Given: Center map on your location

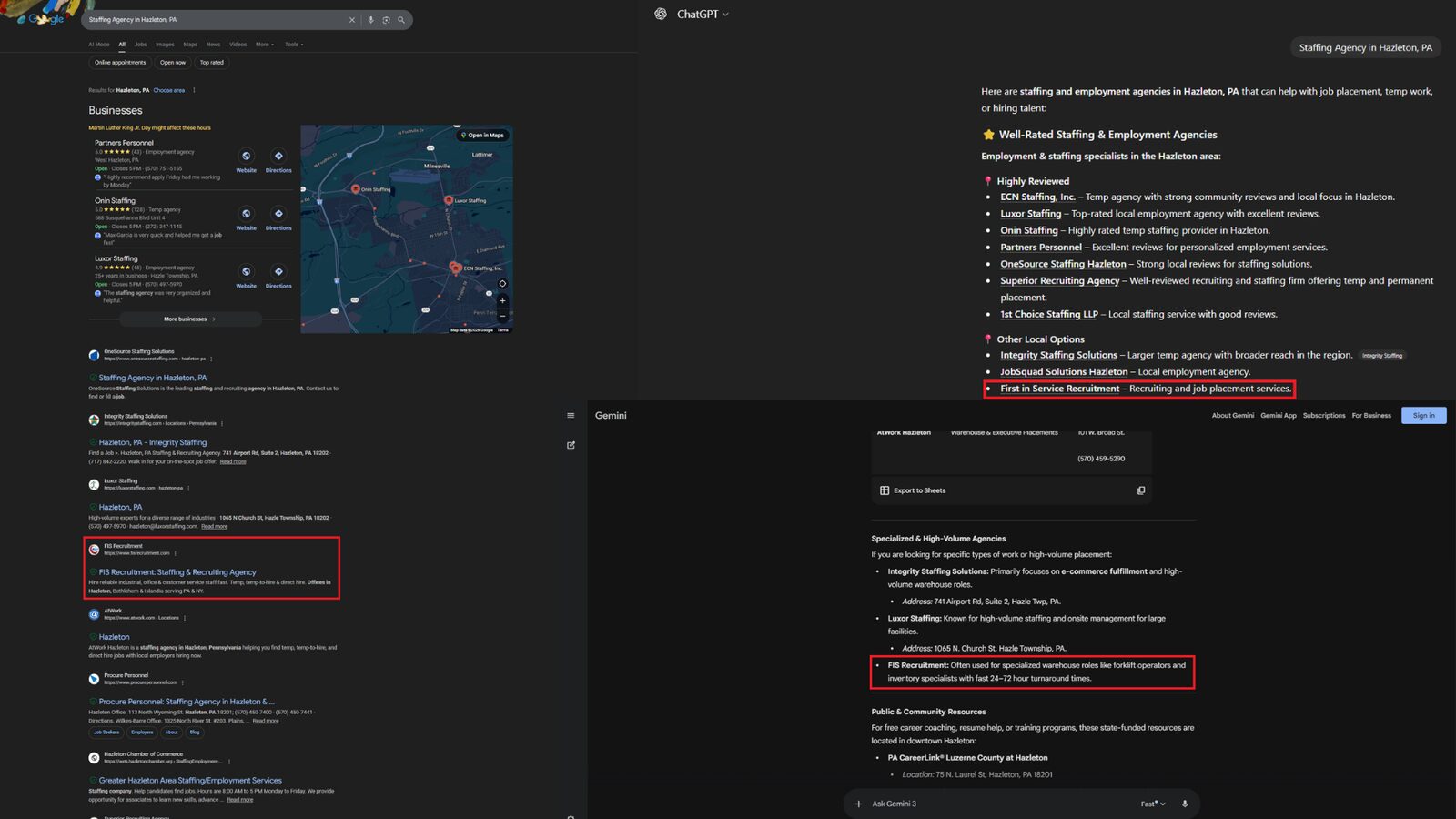Looking at the screenshot, I should (x=502, y=283).
